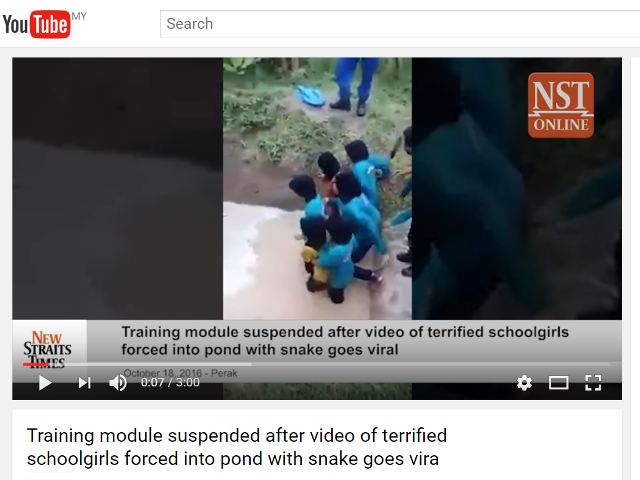Click the October 18, 2016 - Perak caption
This screenshot has width=640, height=480.
point(180,373)
